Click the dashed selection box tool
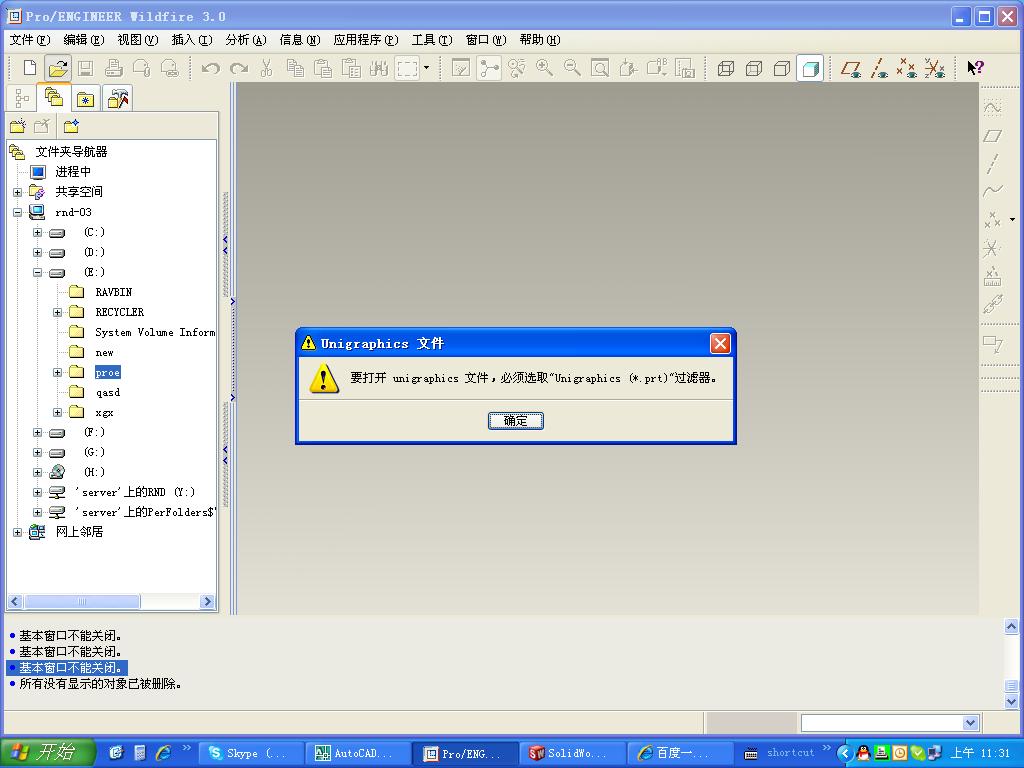Image resolution: width=1024 pixels, height=768 pixels. [408, 68]
